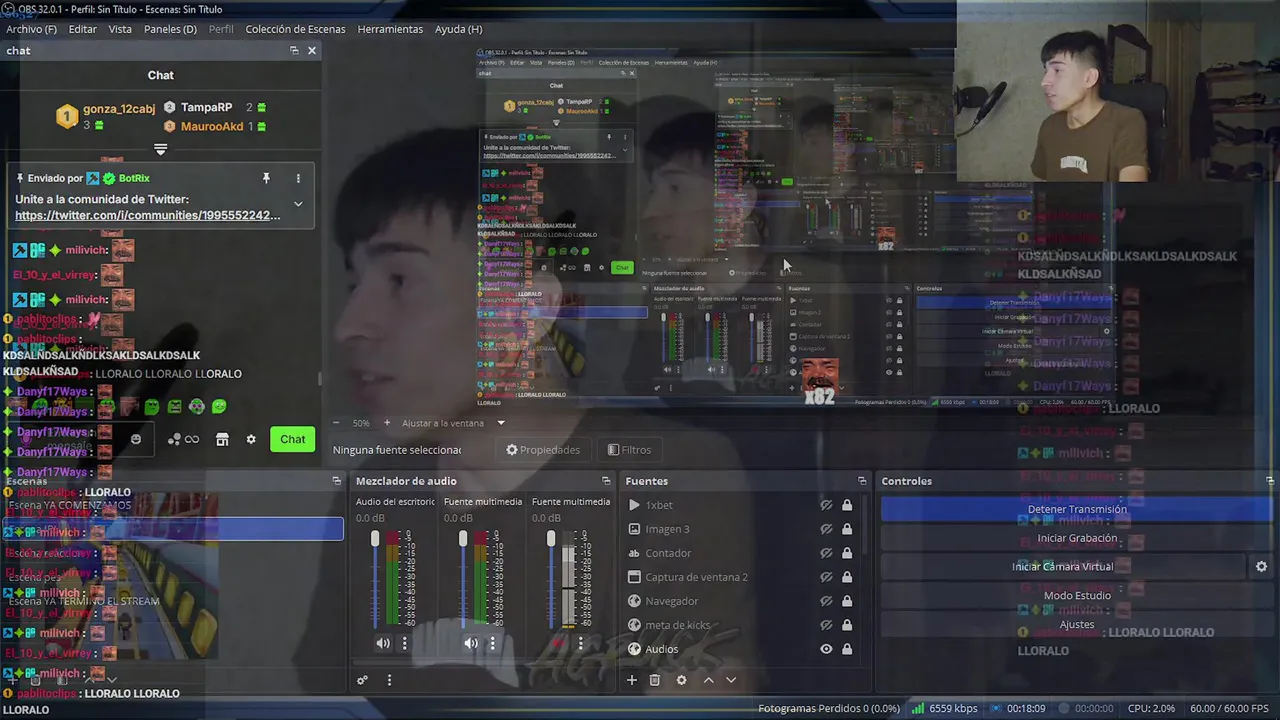Viewport: 1280px width, 720px height.
Task: Mute Audio del escritorio speaker
Action: [383, 643]
